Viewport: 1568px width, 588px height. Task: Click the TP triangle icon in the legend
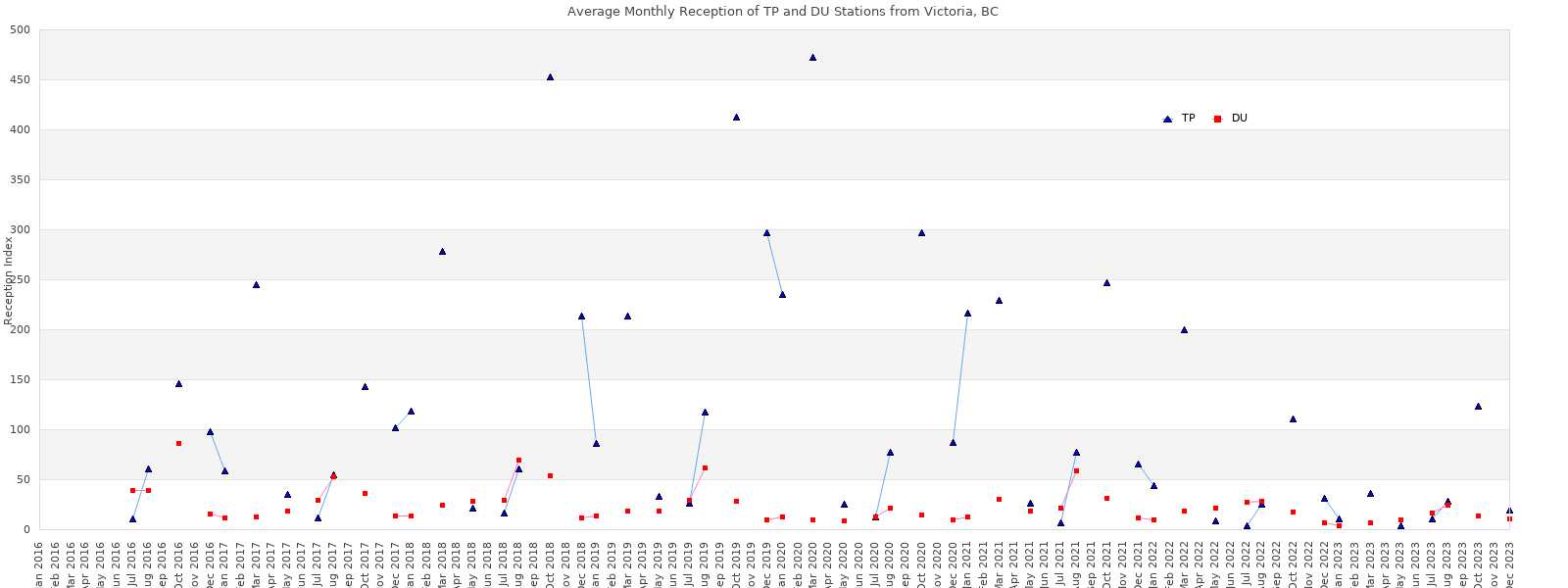pos(1167,119)
